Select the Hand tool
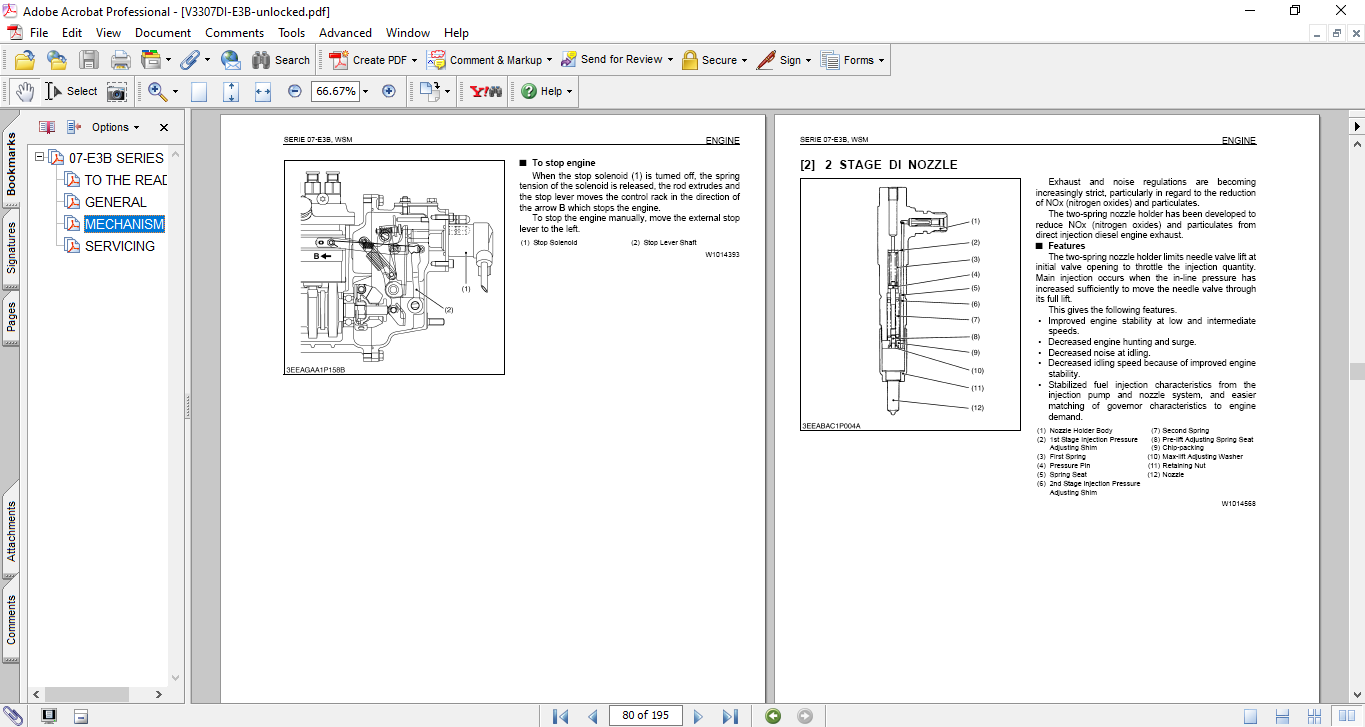 (24, 91)
